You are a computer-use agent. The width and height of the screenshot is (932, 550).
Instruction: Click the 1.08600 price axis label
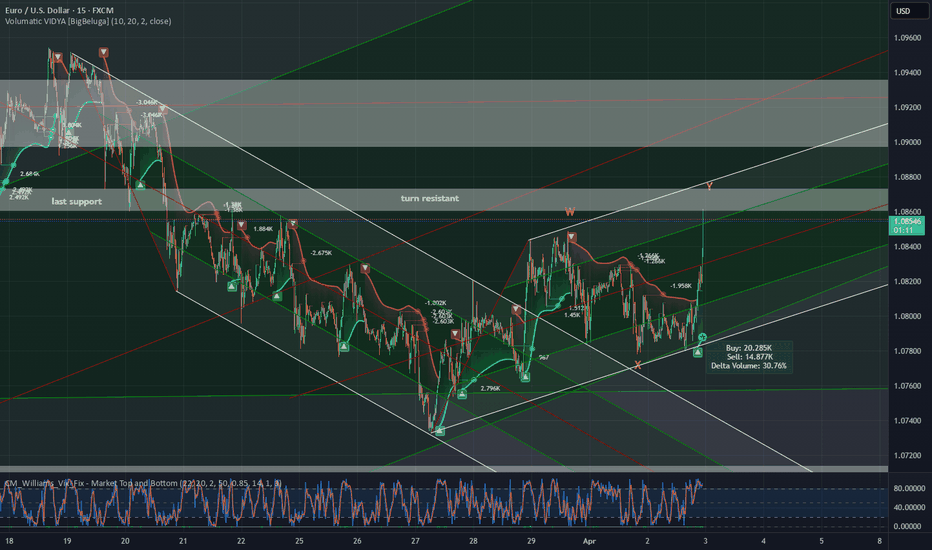(907, 212)
